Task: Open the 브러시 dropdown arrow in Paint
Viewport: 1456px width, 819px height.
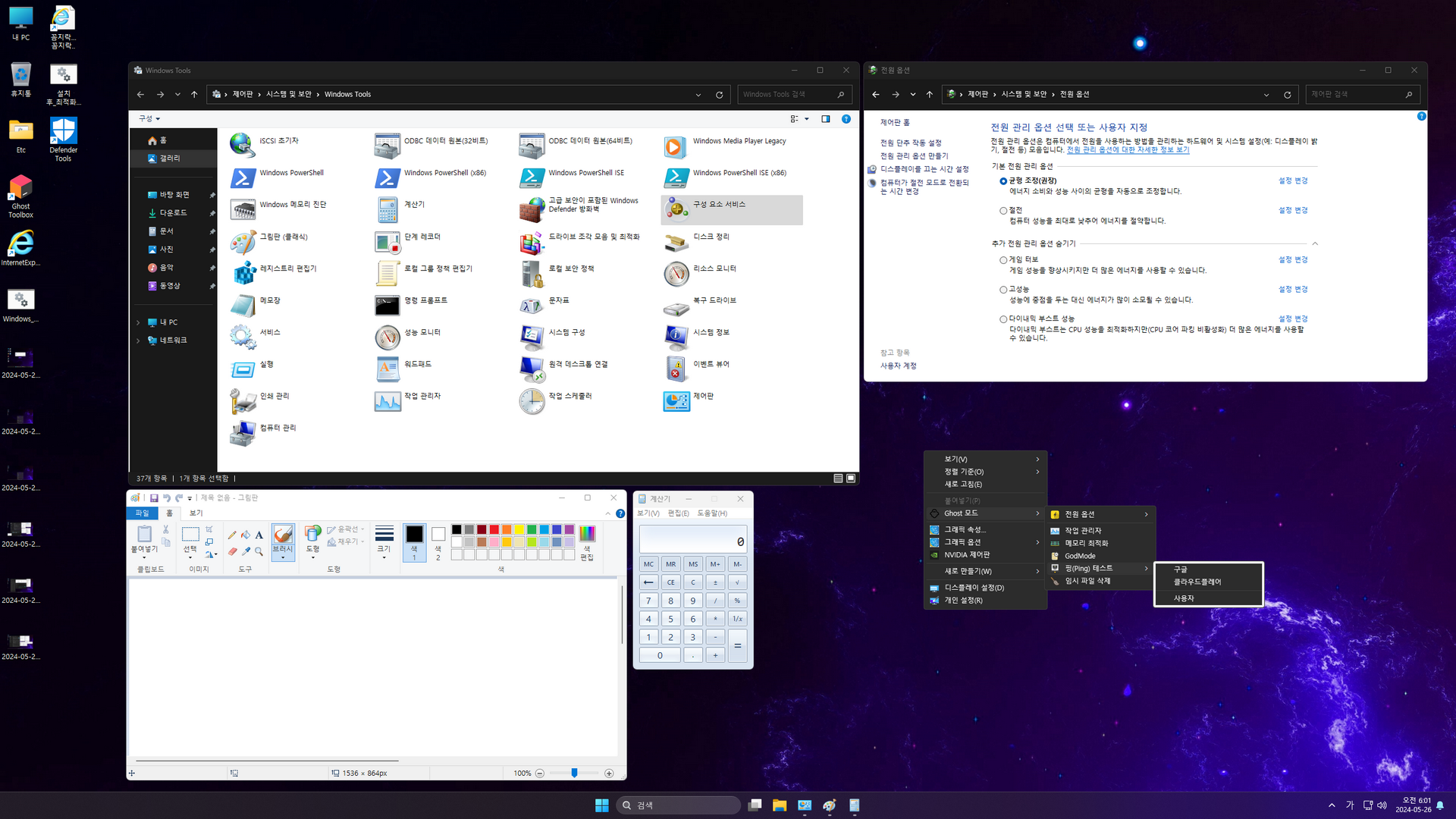Action: pos(283,558)
